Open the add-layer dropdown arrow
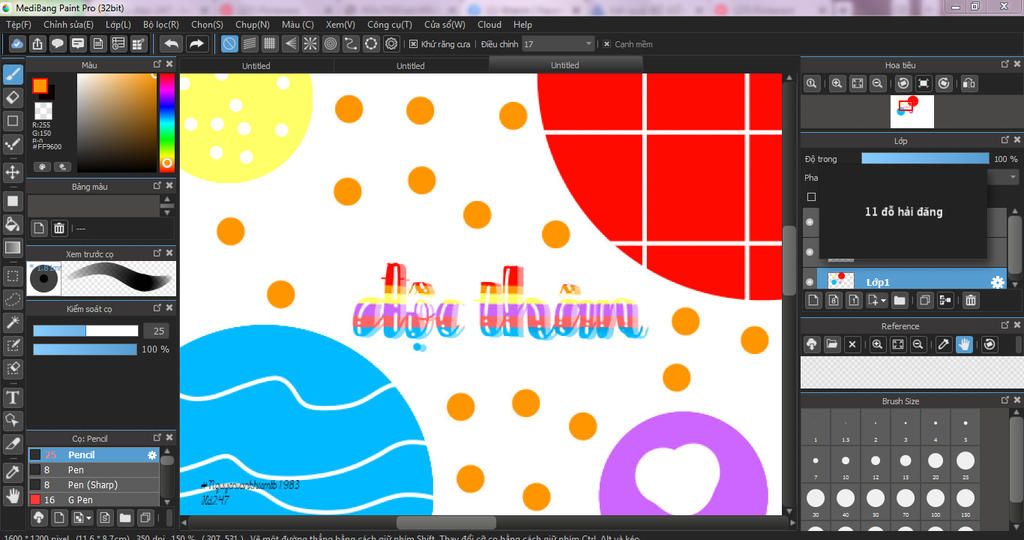The width and height of the screenshot is (1024, 540). (884, 300)
